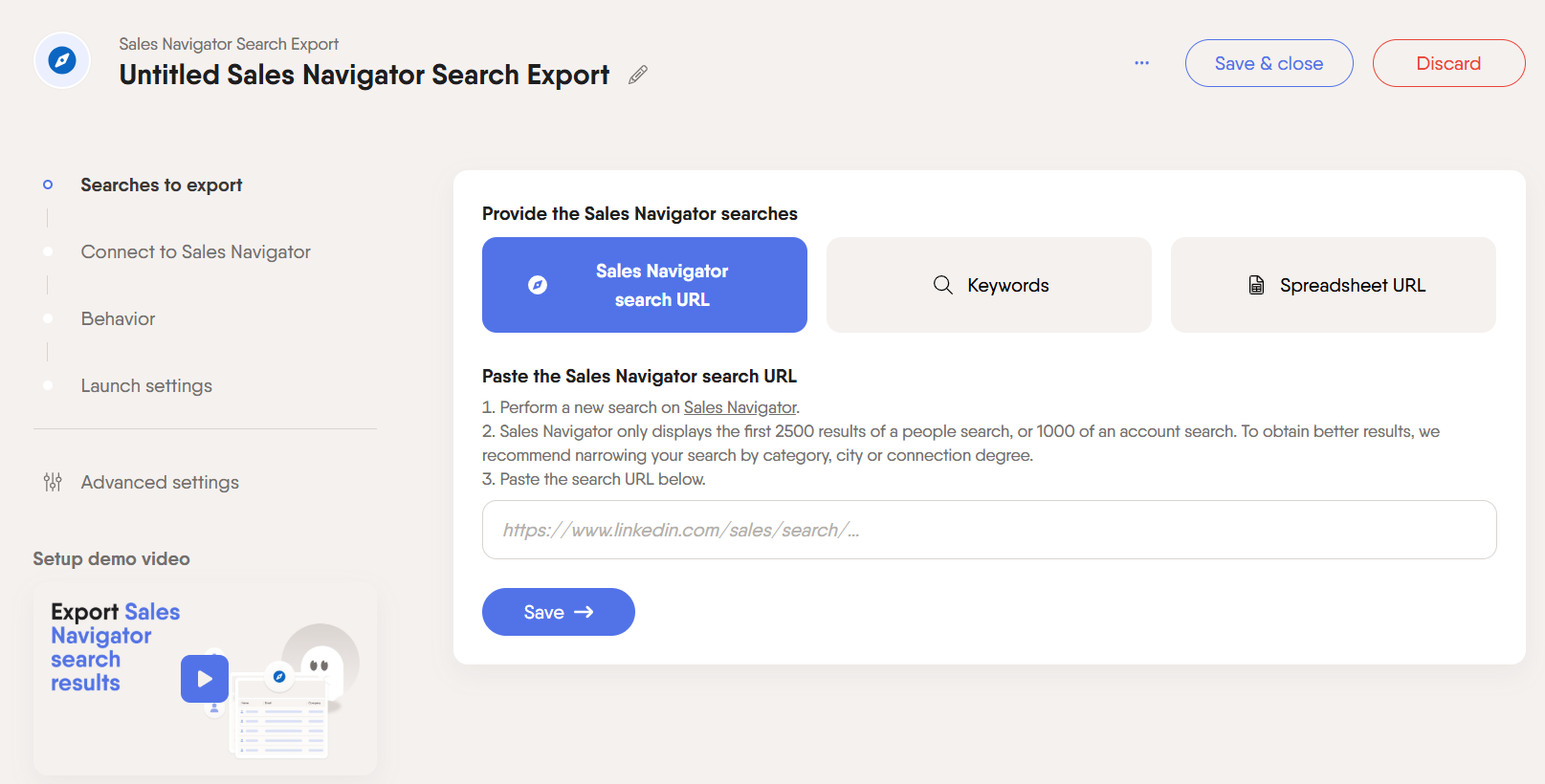Click the 'Sales Navigator Search Export' subtitle
The width and height of the screenshot is (1545, 784).
[229, 44]
